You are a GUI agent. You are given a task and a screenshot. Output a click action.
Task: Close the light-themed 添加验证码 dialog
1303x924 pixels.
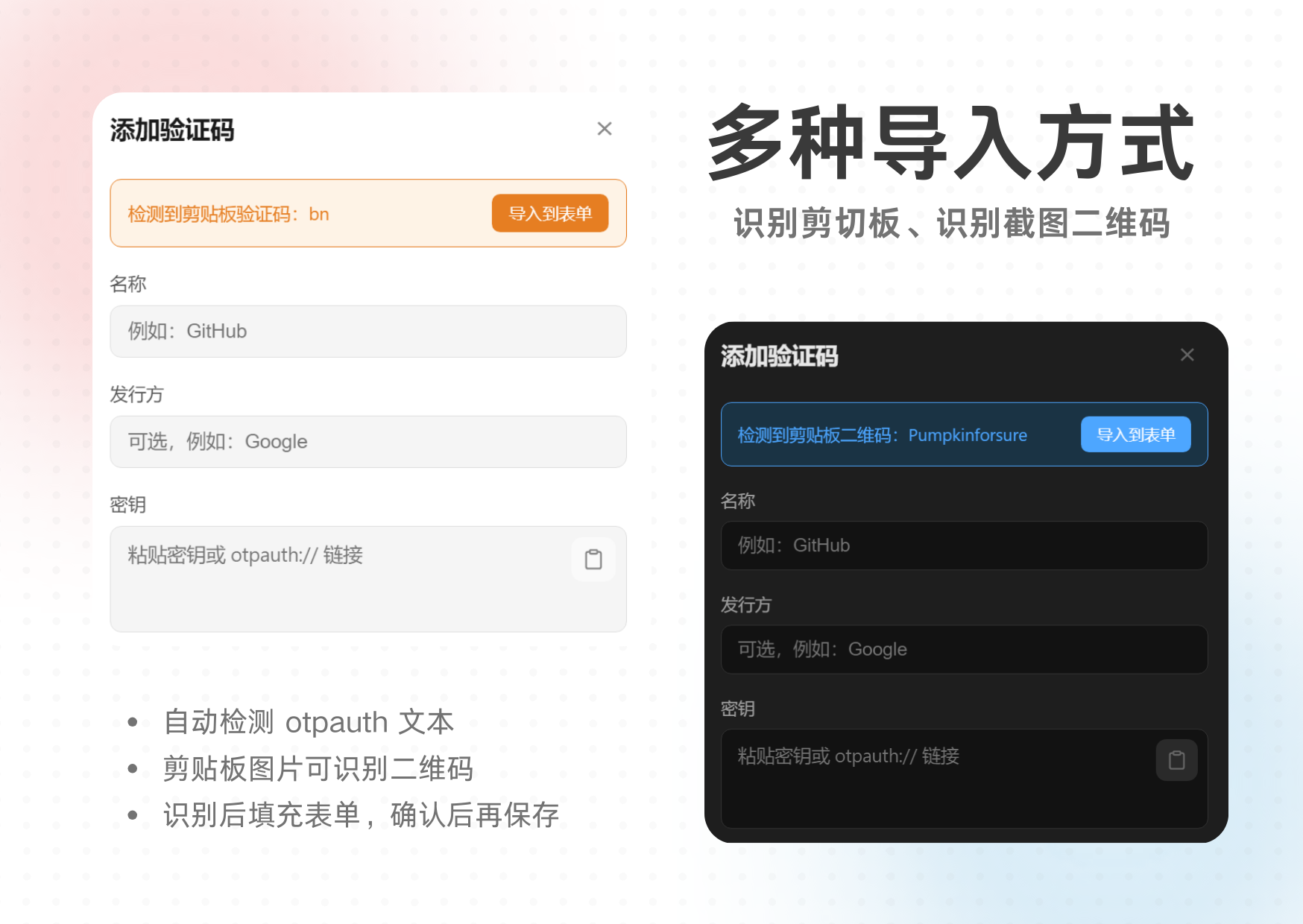(605, 129)
